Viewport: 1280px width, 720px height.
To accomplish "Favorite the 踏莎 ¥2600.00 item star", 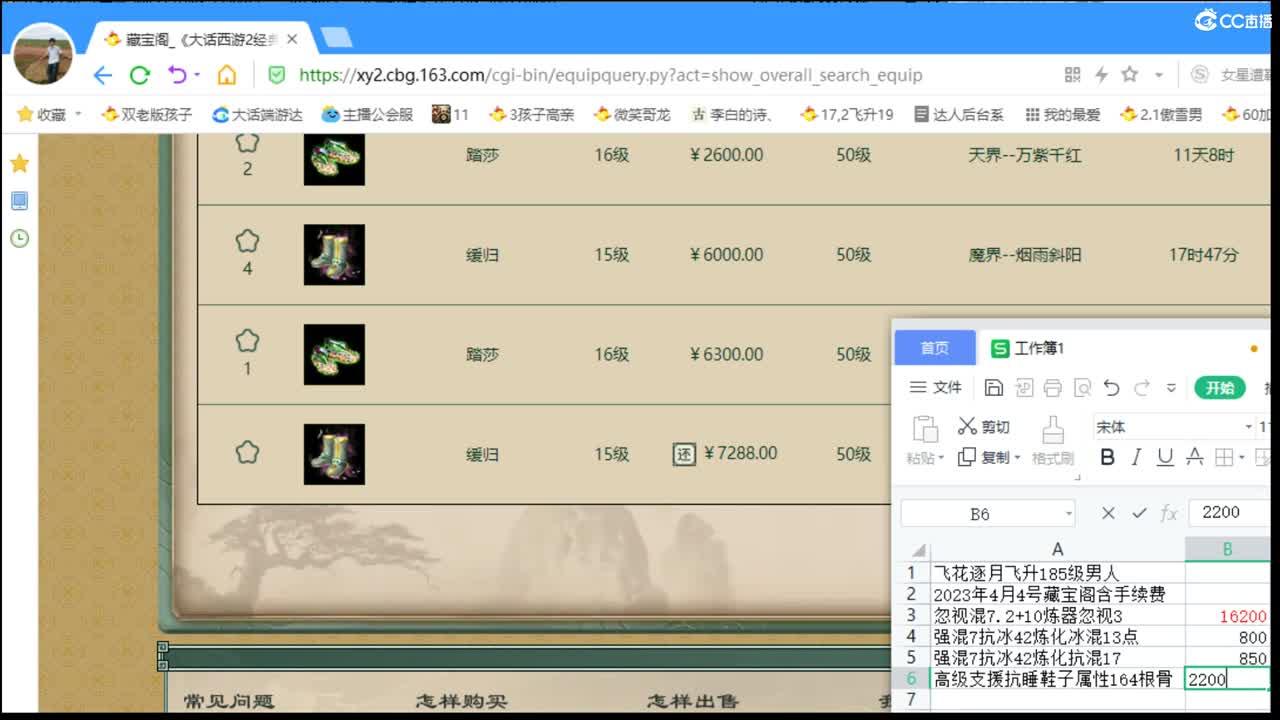I will (x=247, y=143).
